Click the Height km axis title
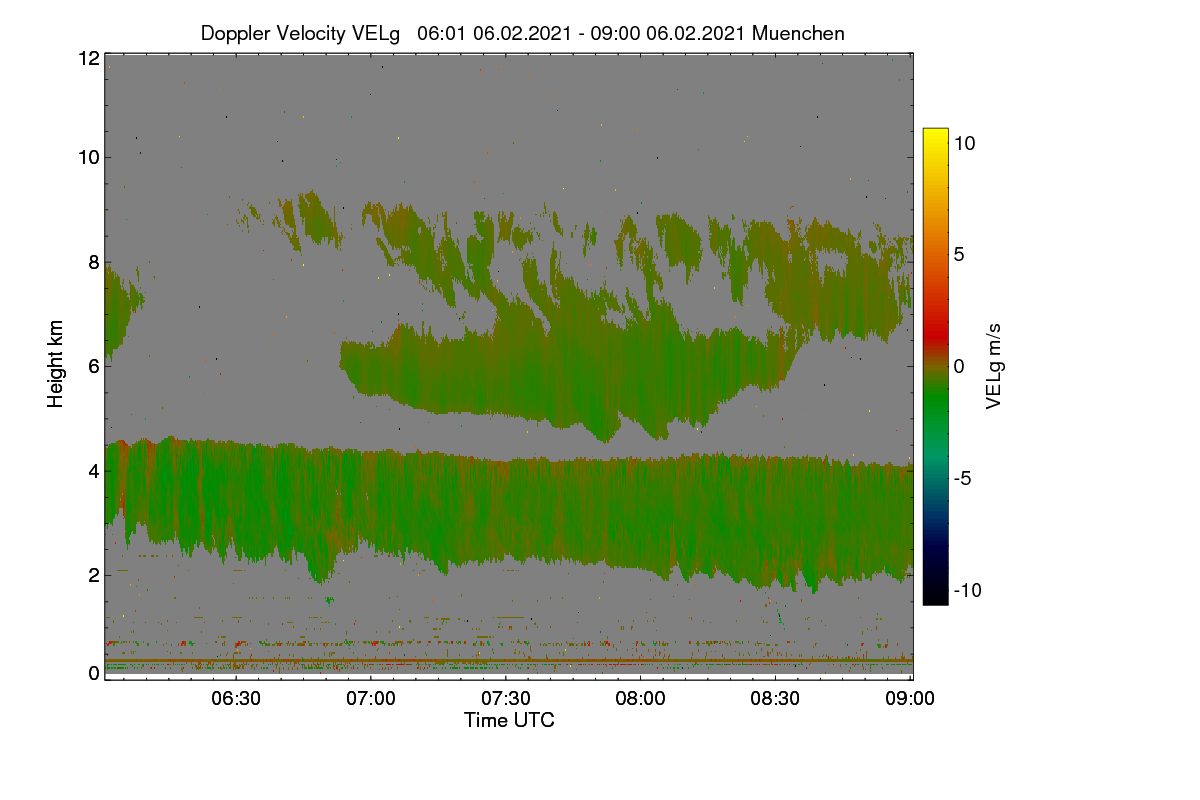1200x800 pixels. pos(56,365)
